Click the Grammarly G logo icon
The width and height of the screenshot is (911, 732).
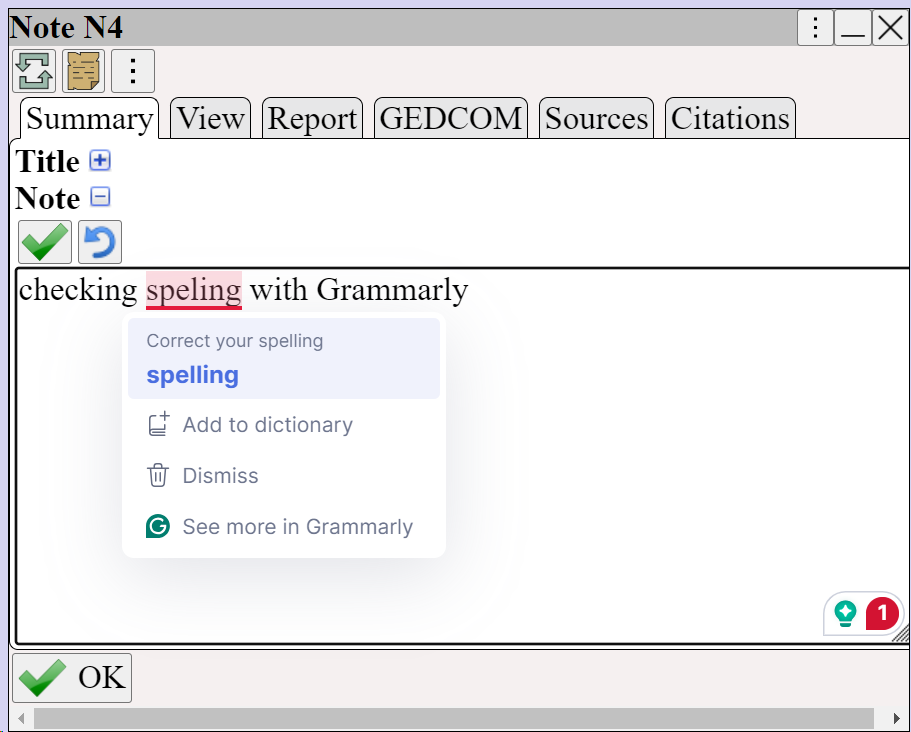coord(158,526)
